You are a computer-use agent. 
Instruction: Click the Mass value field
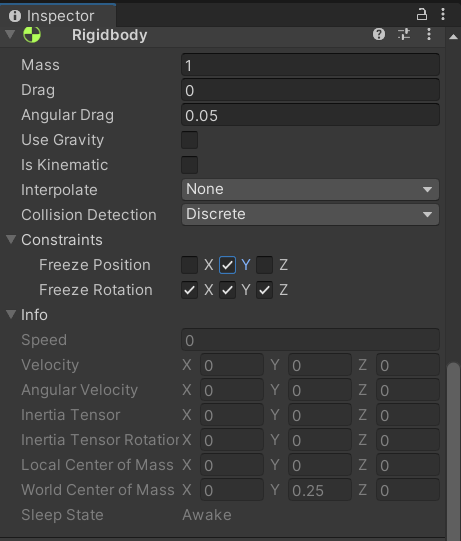click(x=310, y=65)
